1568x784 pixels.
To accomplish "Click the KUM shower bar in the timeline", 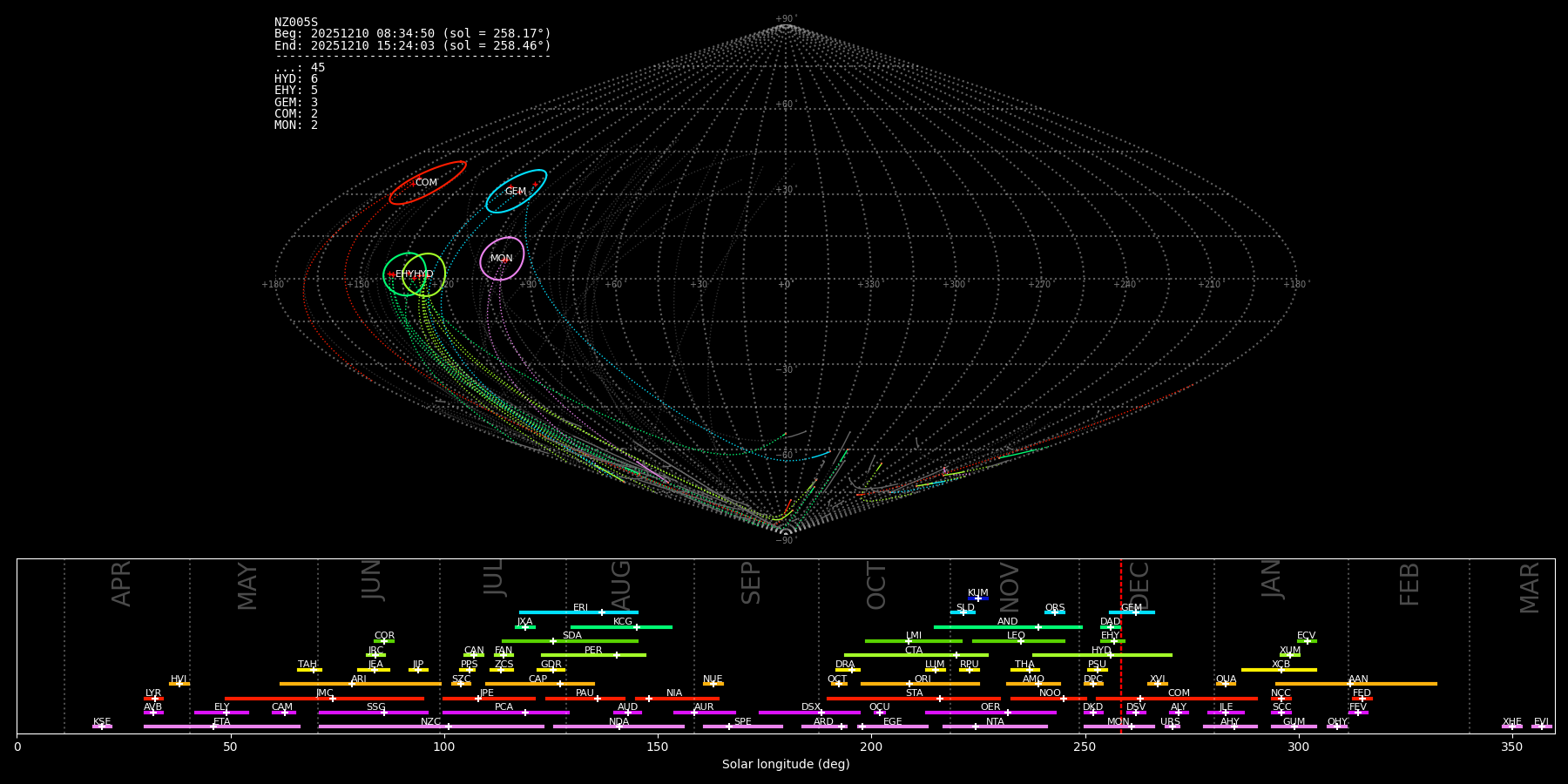I will point(978,598).
